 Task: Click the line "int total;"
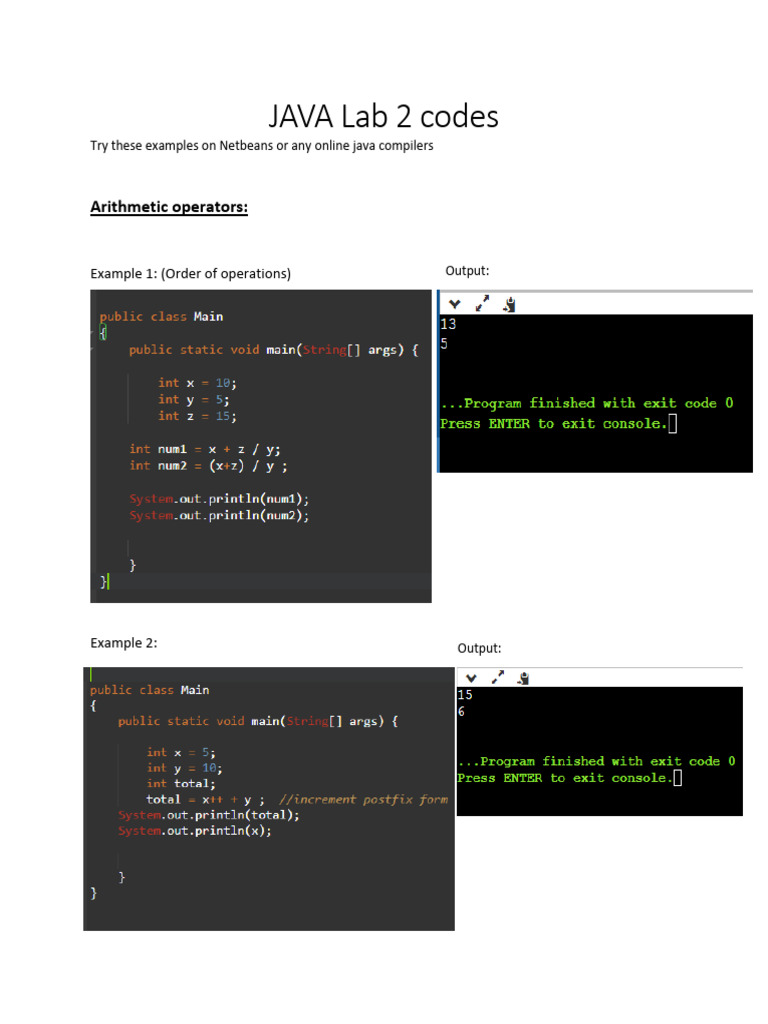click(x=181, y=784)
